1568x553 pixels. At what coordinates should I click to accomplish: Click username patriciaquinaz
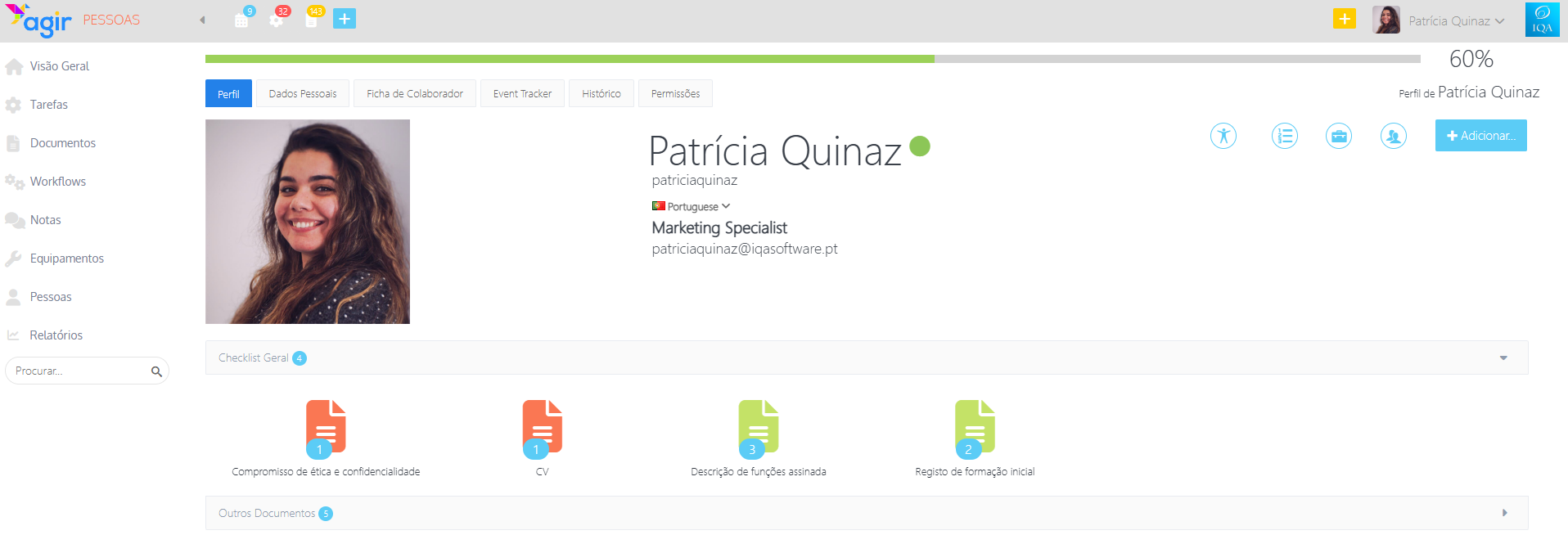click(x=695, y=180)
